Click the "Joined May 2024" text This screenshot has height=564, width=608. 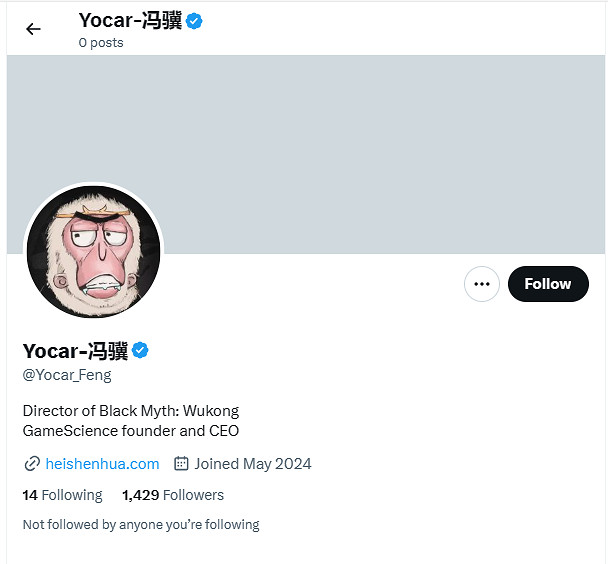point(253,464)
